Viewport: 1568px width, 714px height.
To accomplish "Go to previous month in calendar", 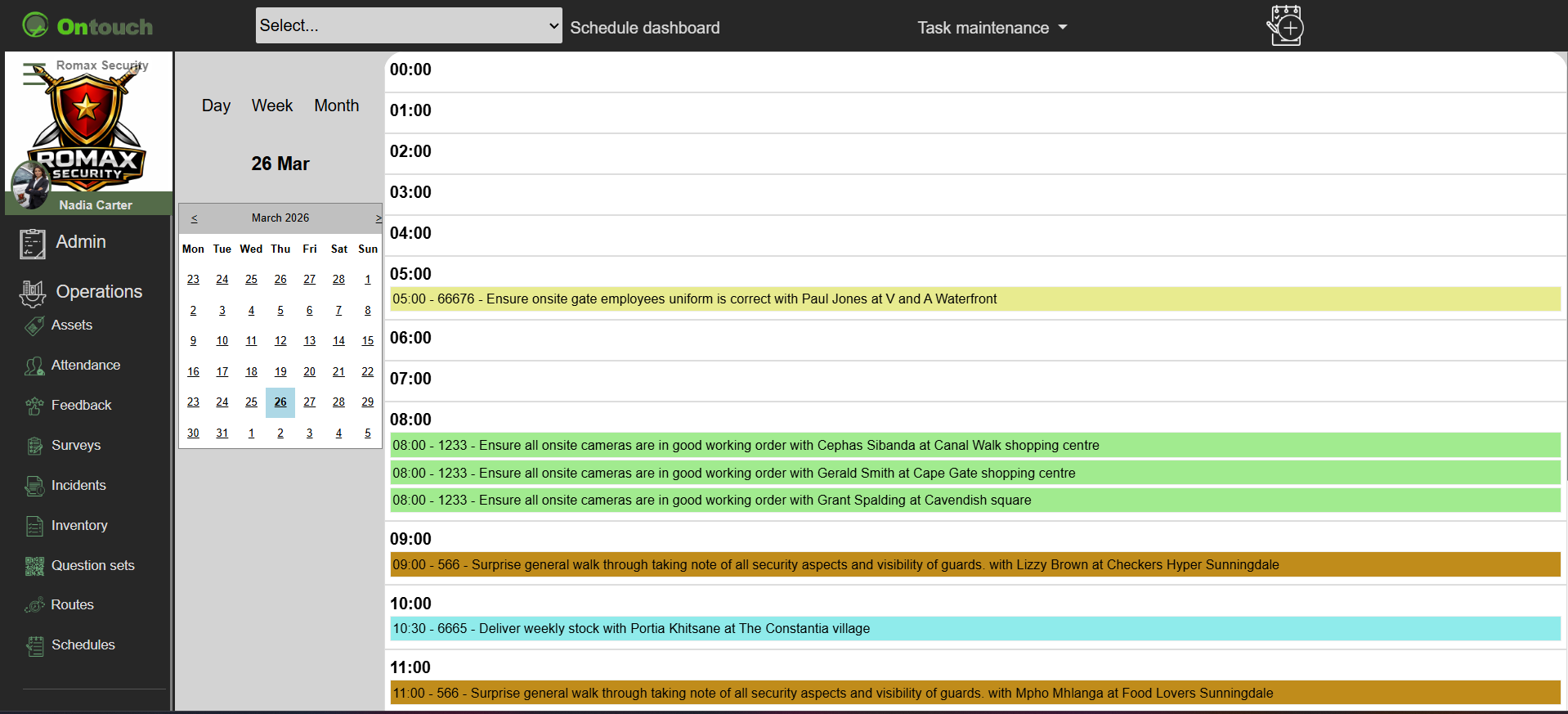I will pos(194,218).
